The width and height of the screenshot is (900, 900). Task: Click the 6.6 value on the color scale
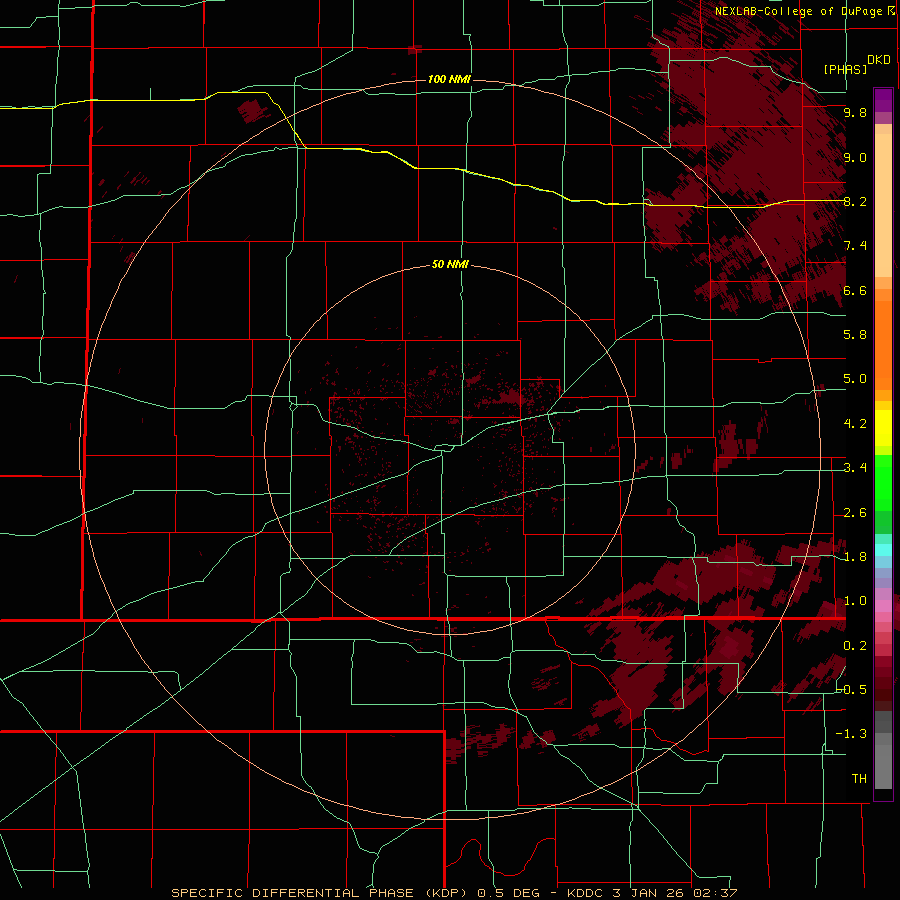855,290
